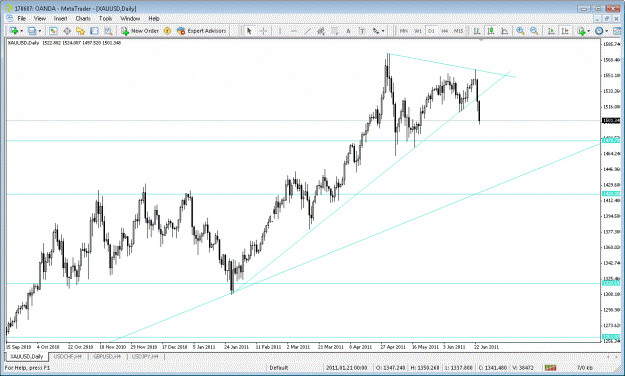
Task: Click the Profiles toolbar icon
Action: 32,31
